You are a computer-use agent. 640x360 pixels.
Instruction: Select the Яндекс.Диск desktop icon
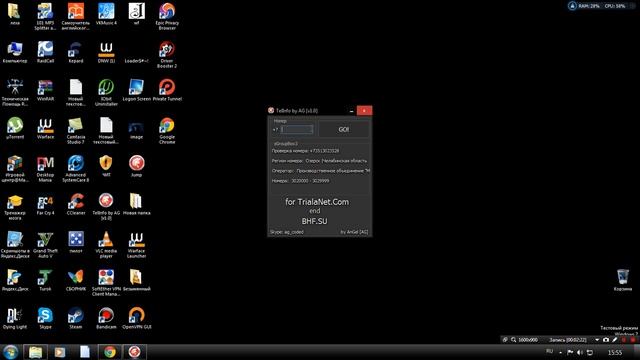(15, 280)
